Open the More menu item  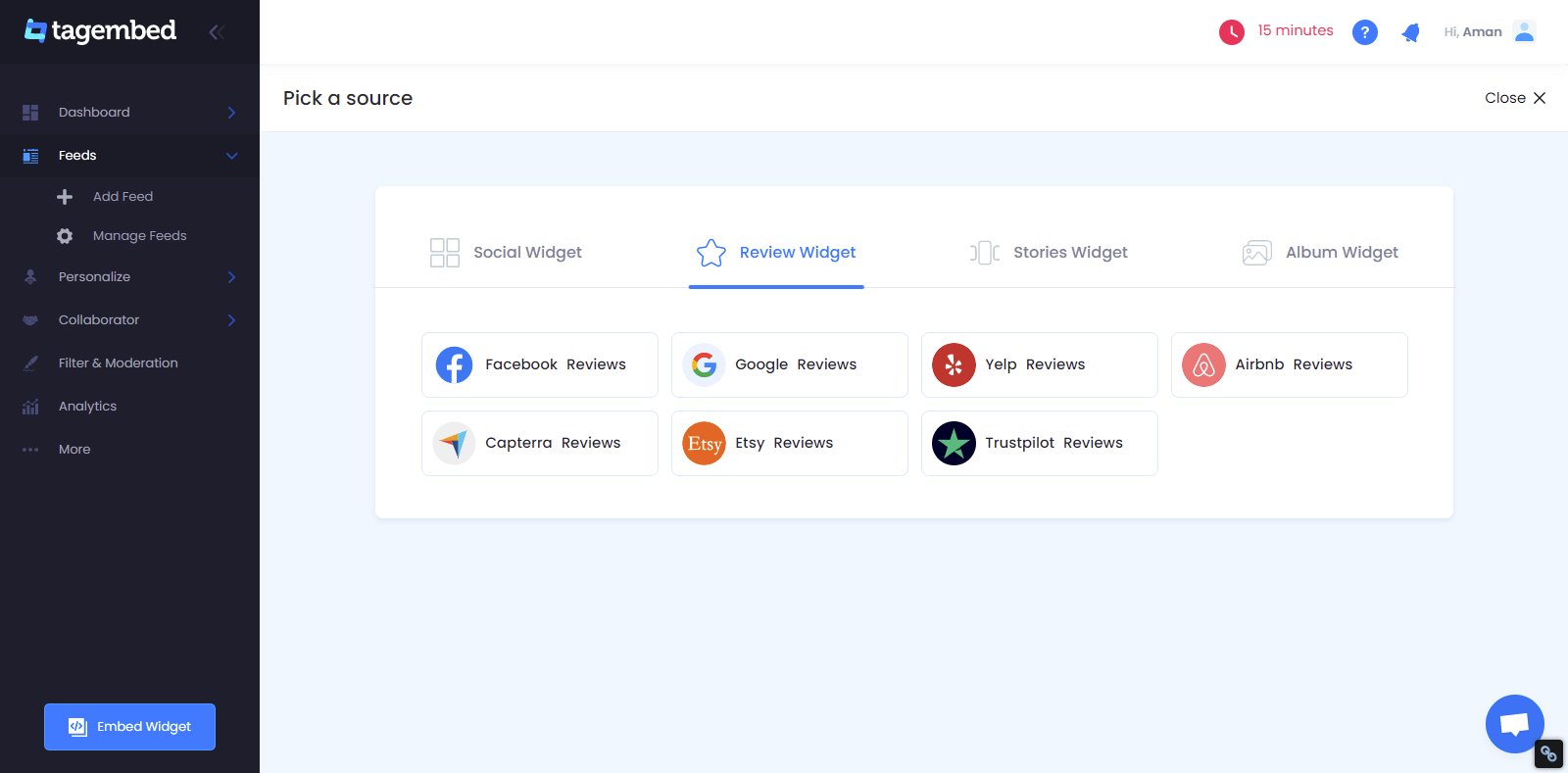(x=74, y=450)
